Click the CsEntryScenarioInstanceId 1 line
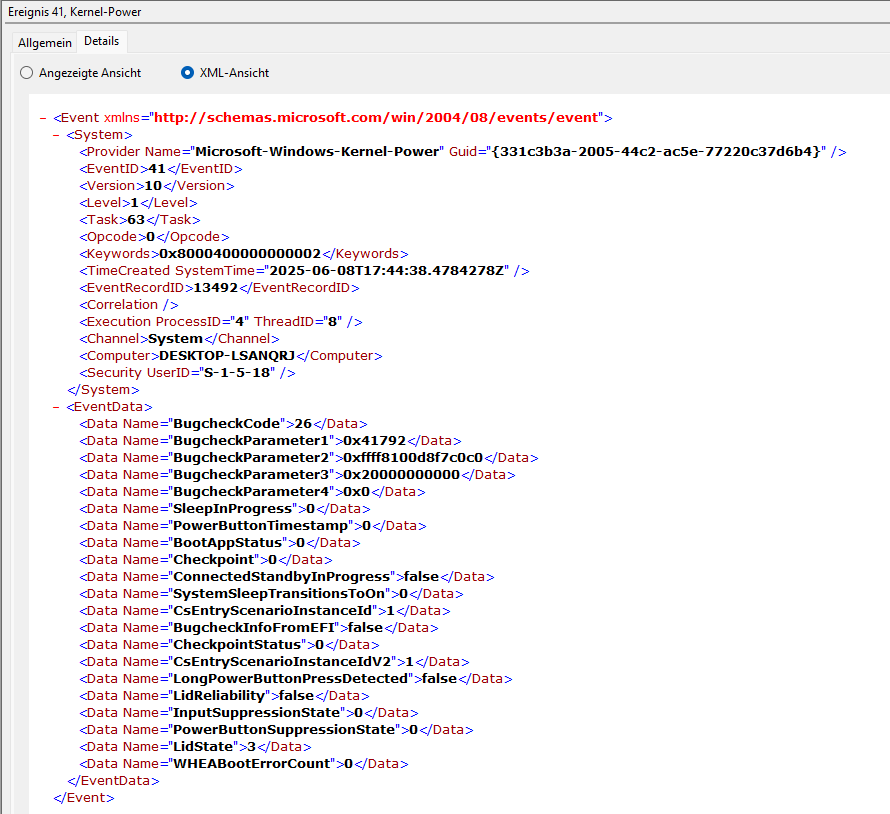890x814 pixels. (265, 611)
